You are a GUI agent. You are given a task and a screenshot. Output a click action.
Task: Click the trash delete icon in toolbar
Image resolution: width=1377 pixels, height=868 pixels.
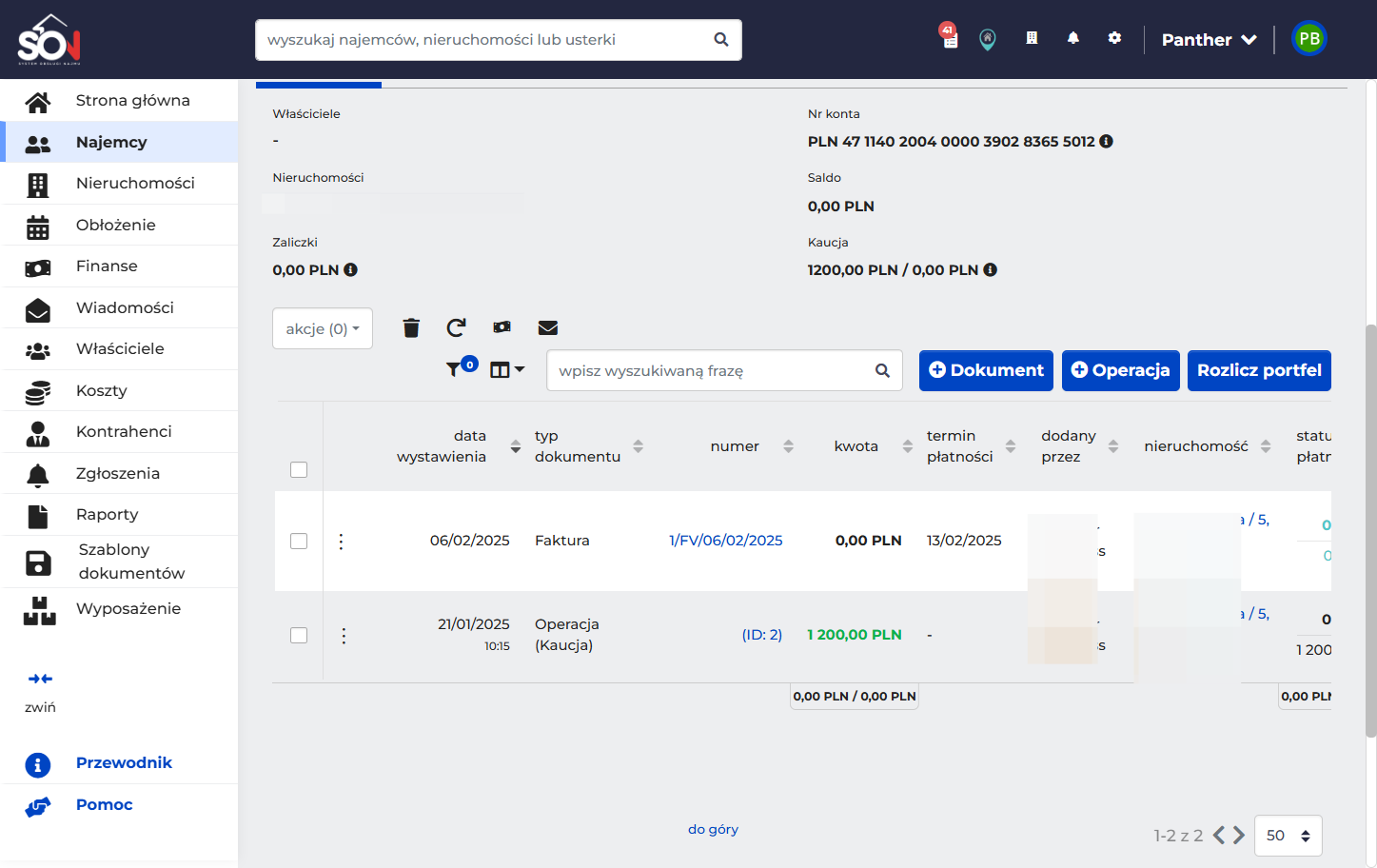coord(411,328)
